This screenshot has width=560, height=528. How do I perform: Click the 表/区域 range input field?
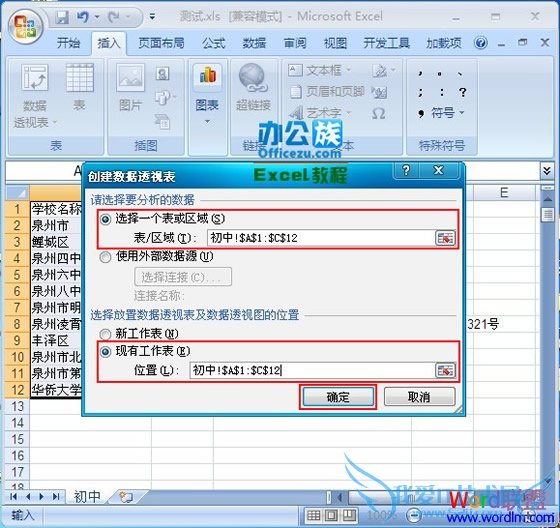click(320, 238)
